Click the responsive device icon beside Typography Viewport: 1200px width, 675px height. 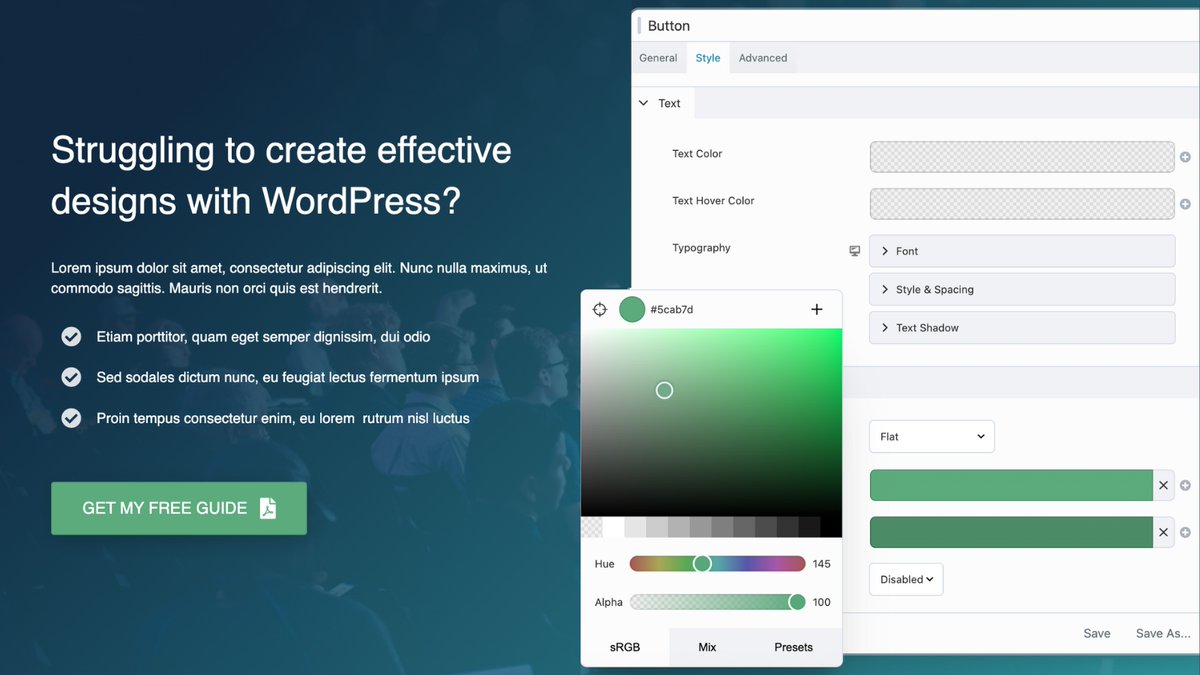click(855, 251)
